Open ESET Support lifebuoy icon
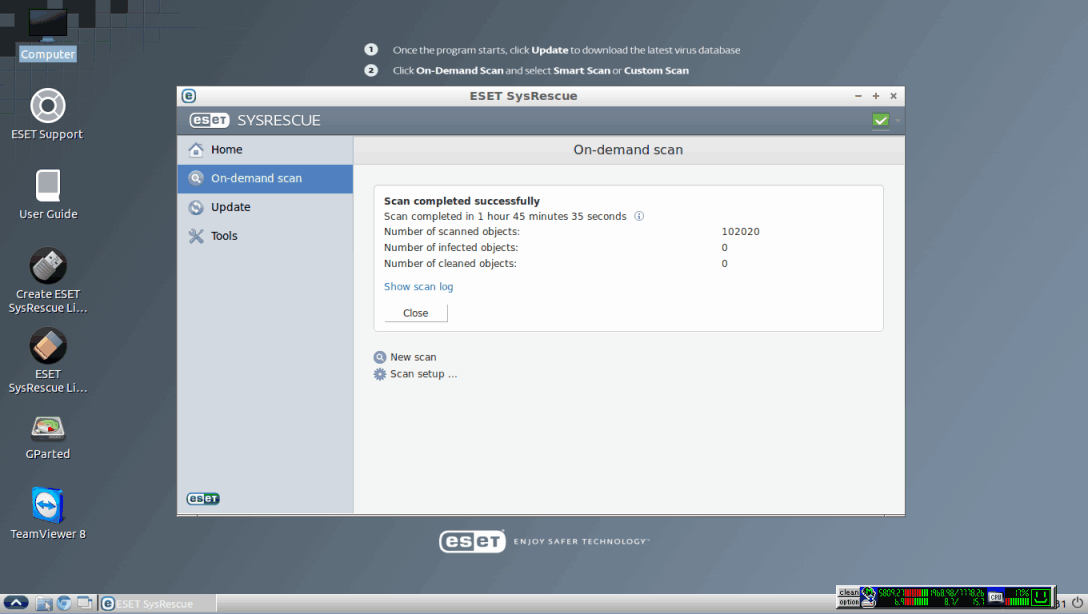The width and height of the screenshot is (1088, 614). (x=47, y=105)
